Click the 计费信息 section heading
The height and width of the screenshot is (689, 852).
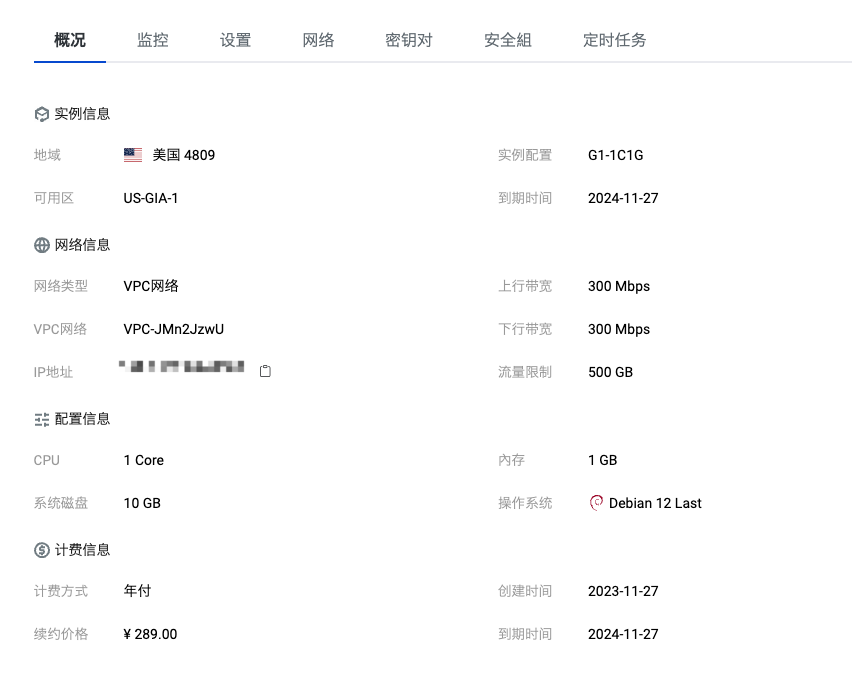pyautogui.click(x=82, y=550)
